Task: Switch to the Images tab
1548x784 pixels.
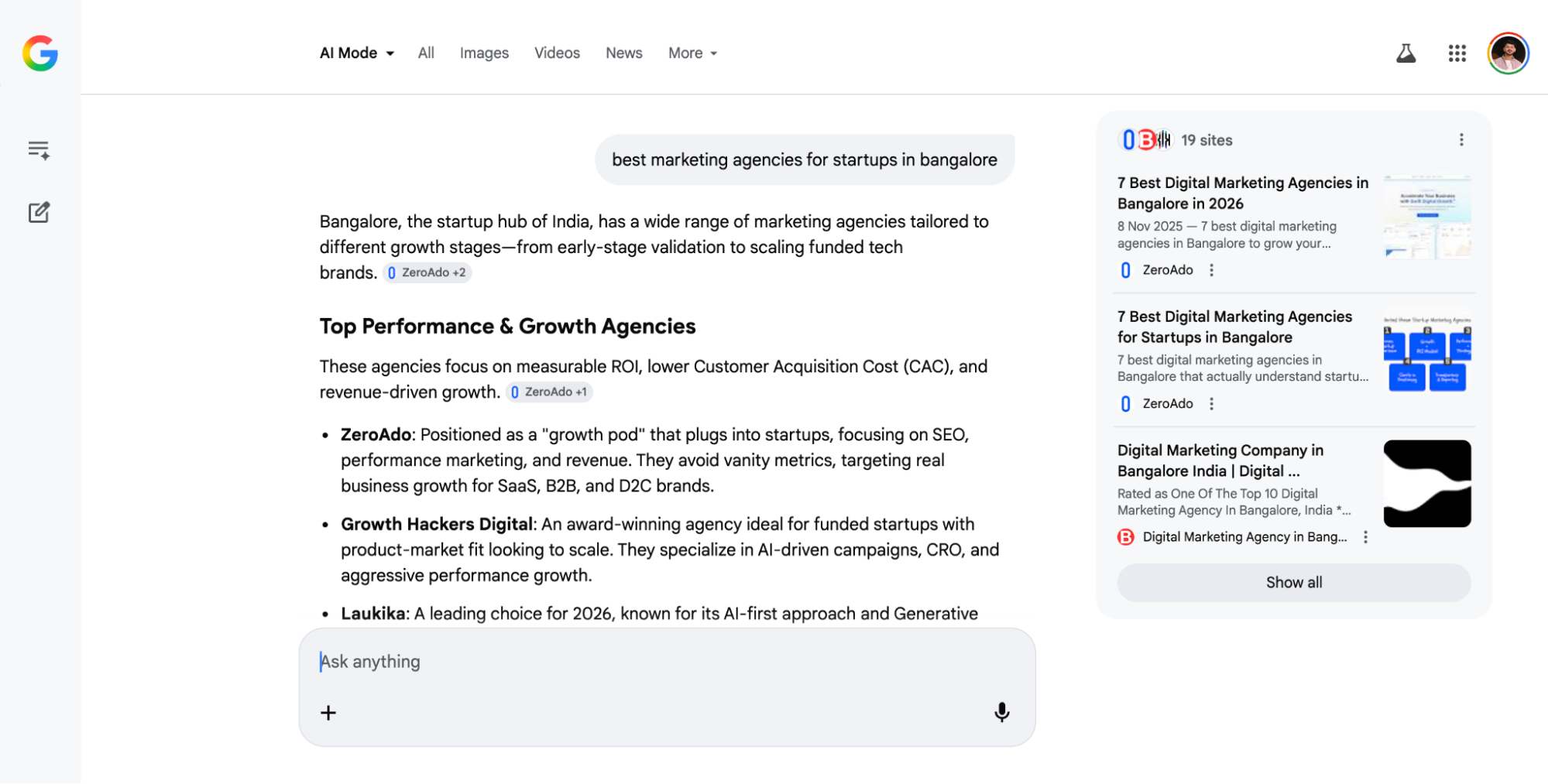Action: tap(484, 53)
